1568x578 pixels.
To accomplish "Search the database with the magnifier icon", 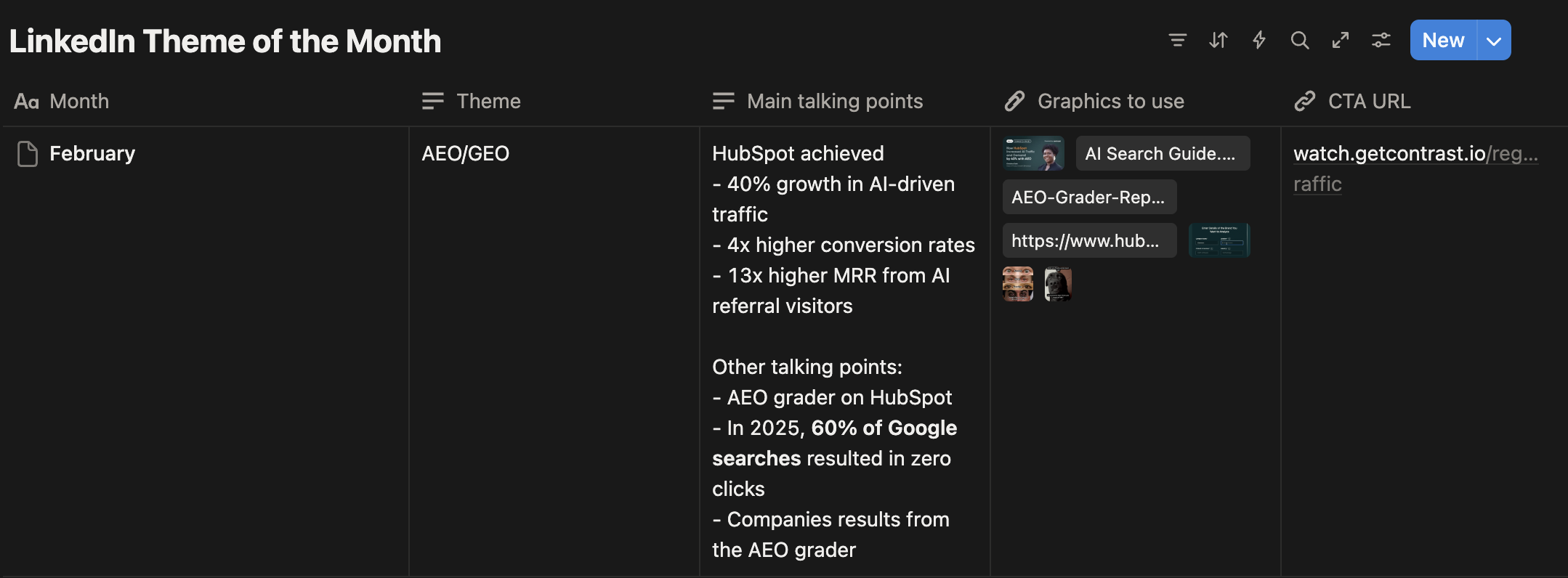I will (x=1300, y=41).
